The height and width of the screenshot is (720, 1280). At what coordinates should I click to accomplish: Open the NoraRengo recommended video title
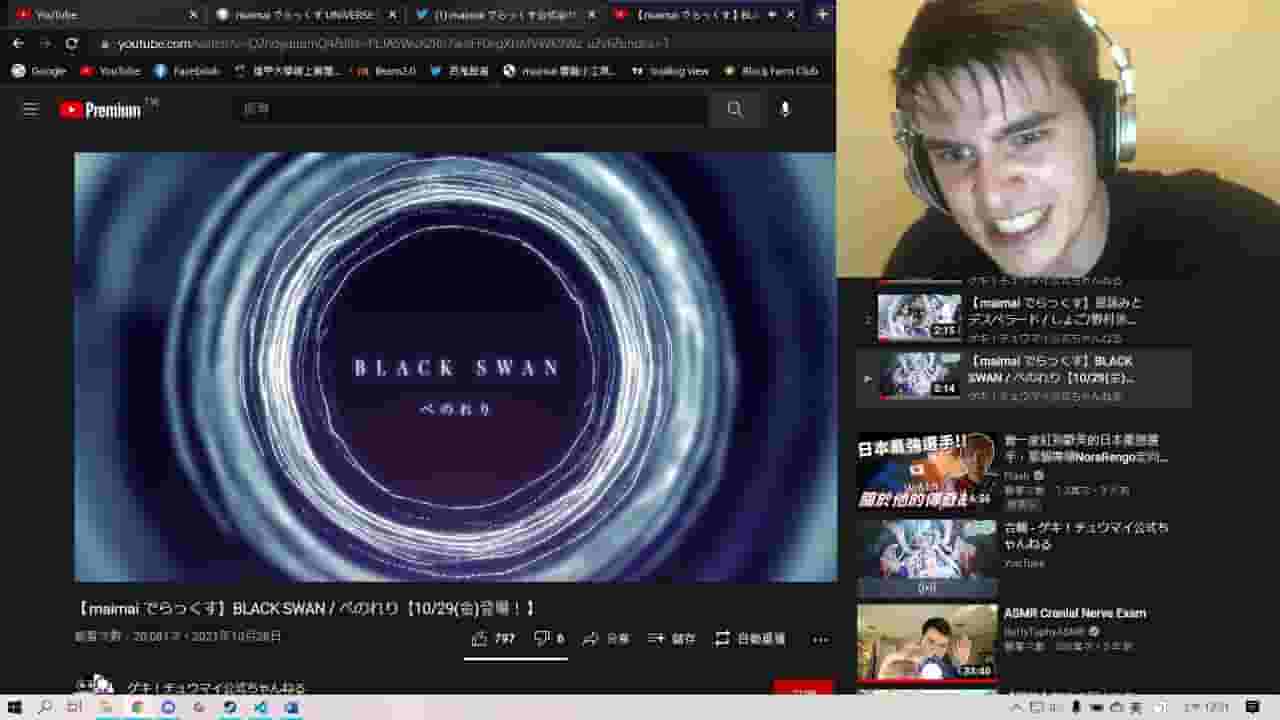tap(1086, 448)
